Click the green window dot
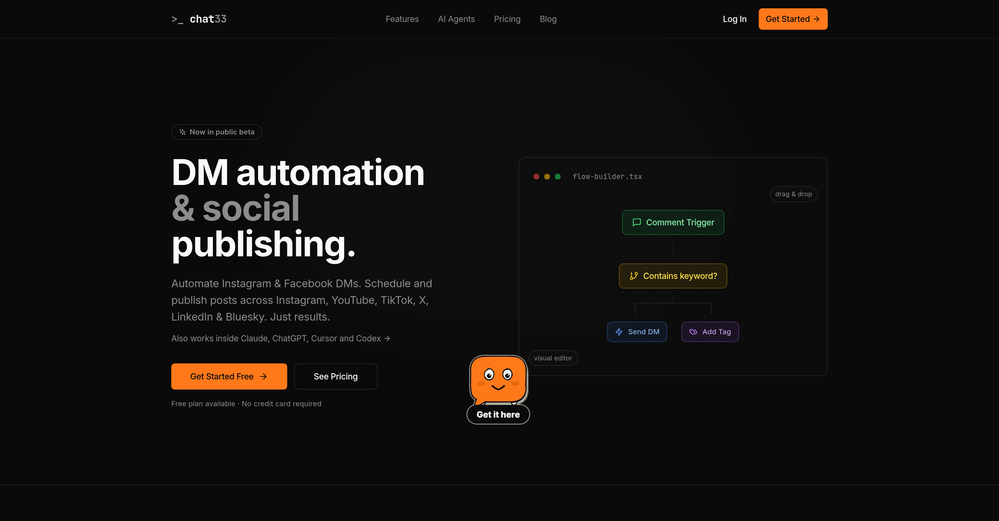 pos(557,176)
